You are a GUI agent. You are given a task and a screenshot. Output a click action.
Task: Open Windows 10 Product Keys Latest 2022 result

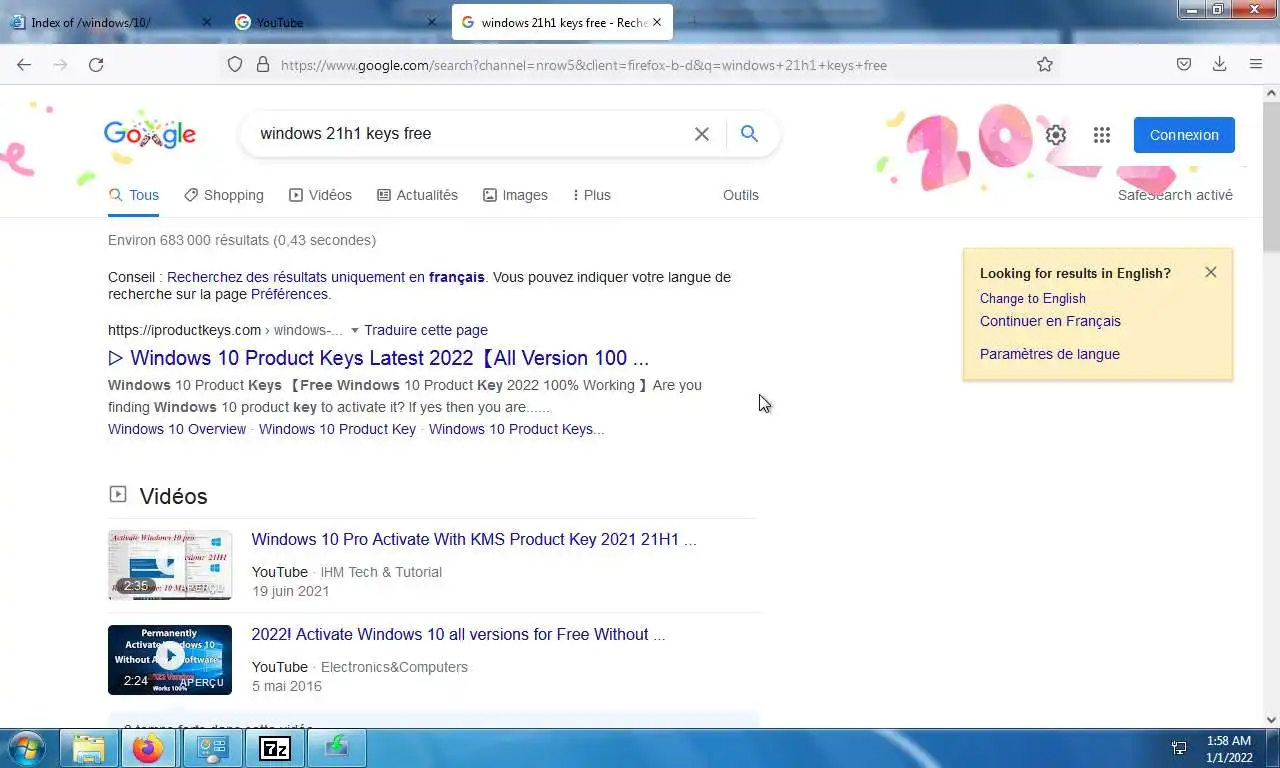[378, 358]
